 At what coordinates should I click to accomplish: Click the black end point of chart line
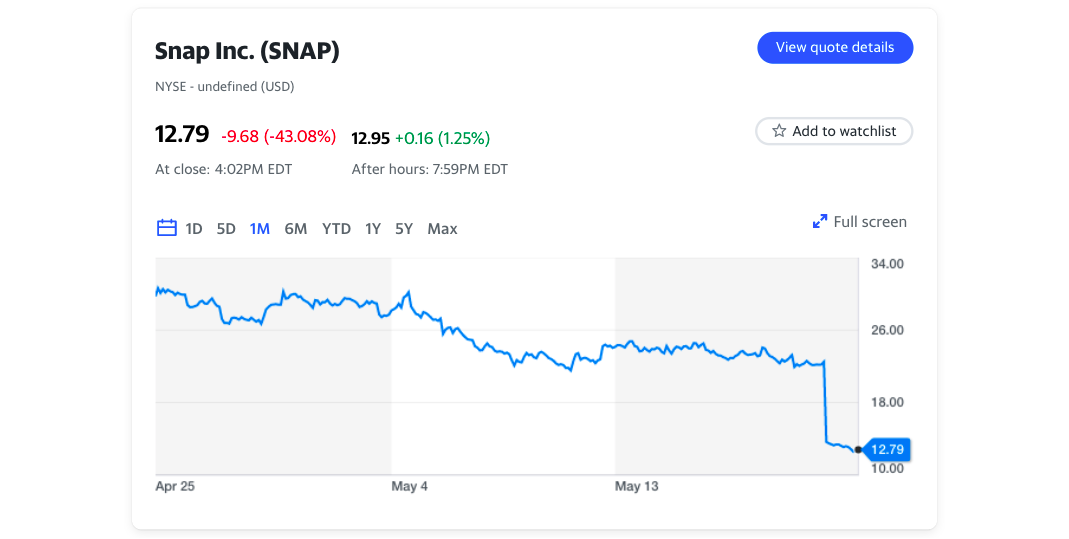pyautogui.click(x=858, y=450)
